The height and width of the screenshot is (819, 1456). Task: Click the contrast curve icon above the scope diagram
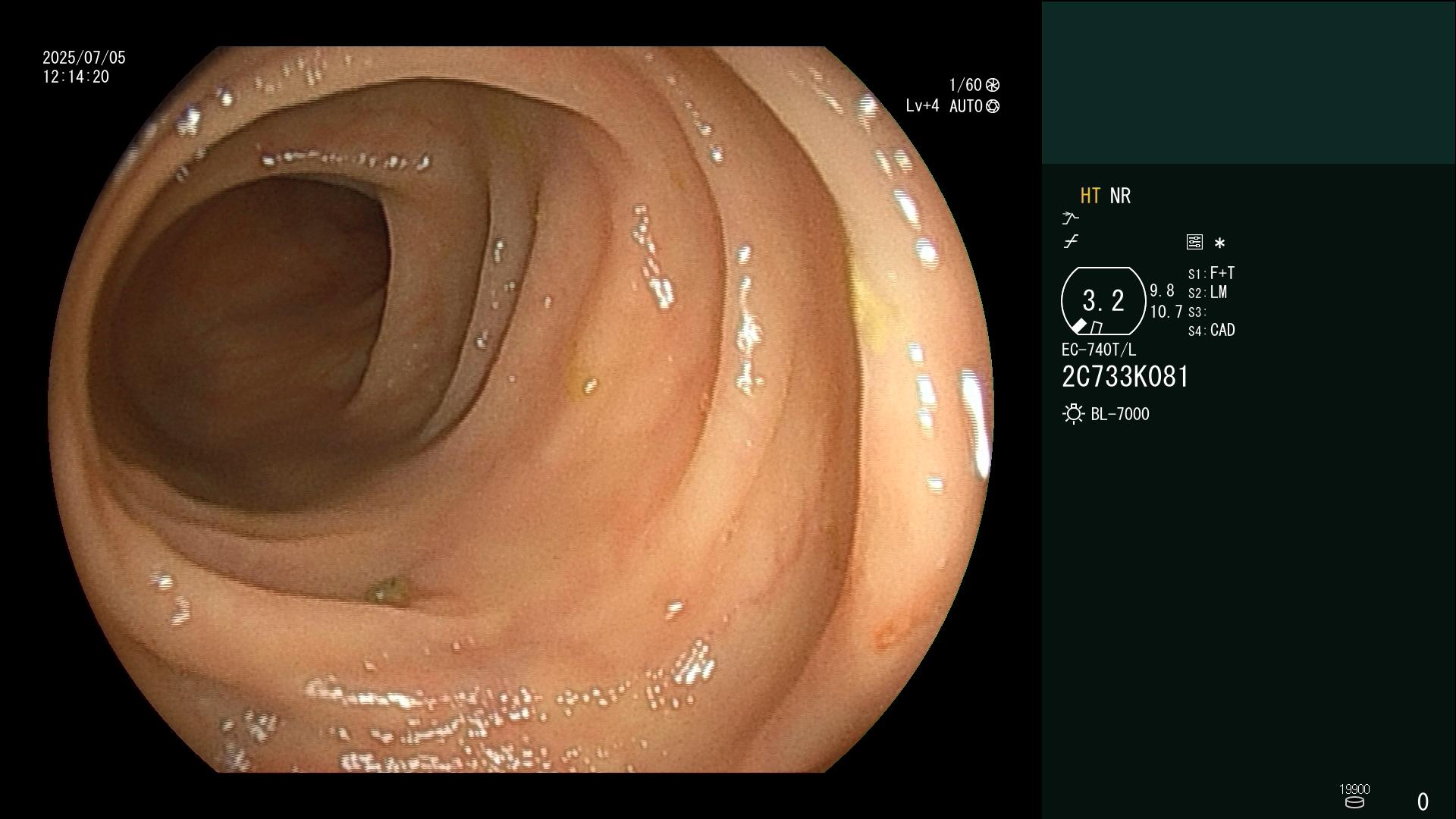tap(1071, 242)
